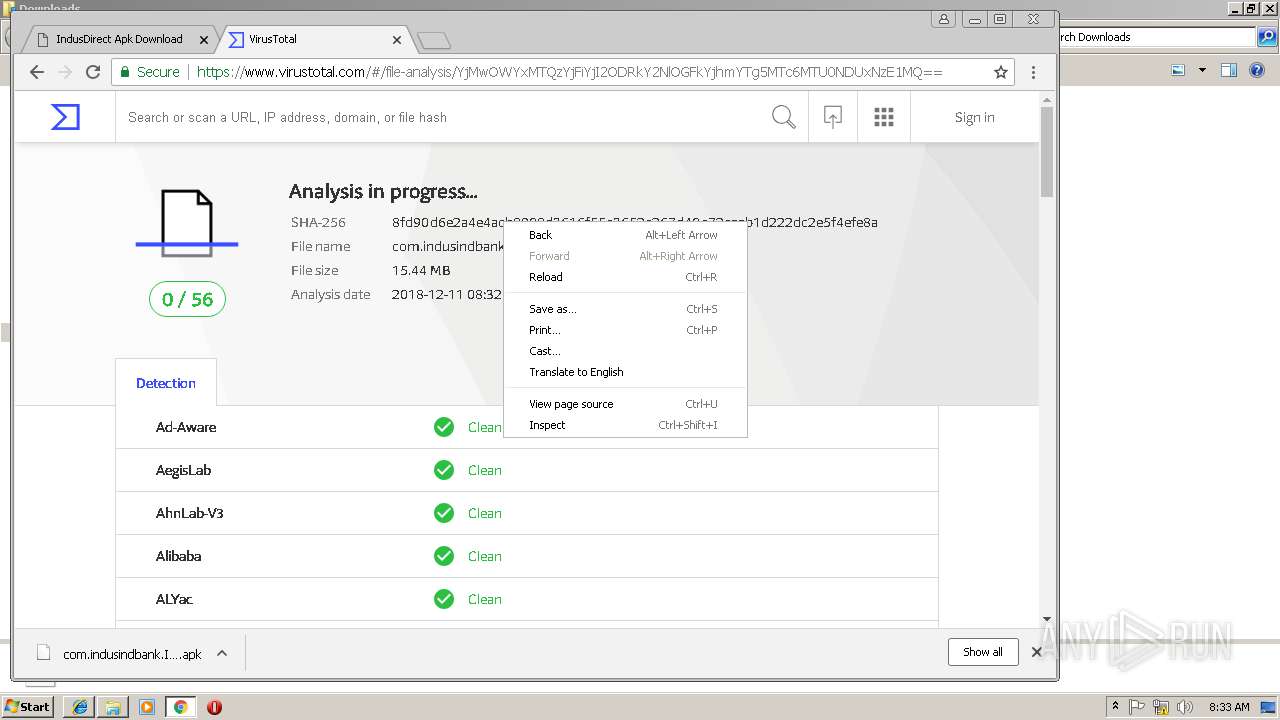Click the green check next to Alibaba

pyautogui.click(x=444, y=556)
